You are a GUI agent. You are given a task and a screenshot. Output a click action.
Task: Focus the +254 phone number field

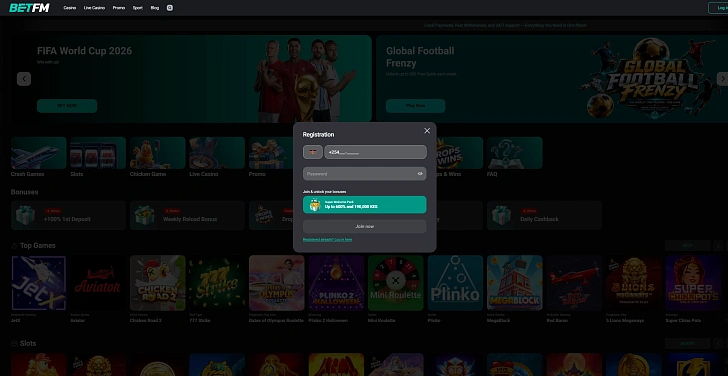tap(375, 152)
